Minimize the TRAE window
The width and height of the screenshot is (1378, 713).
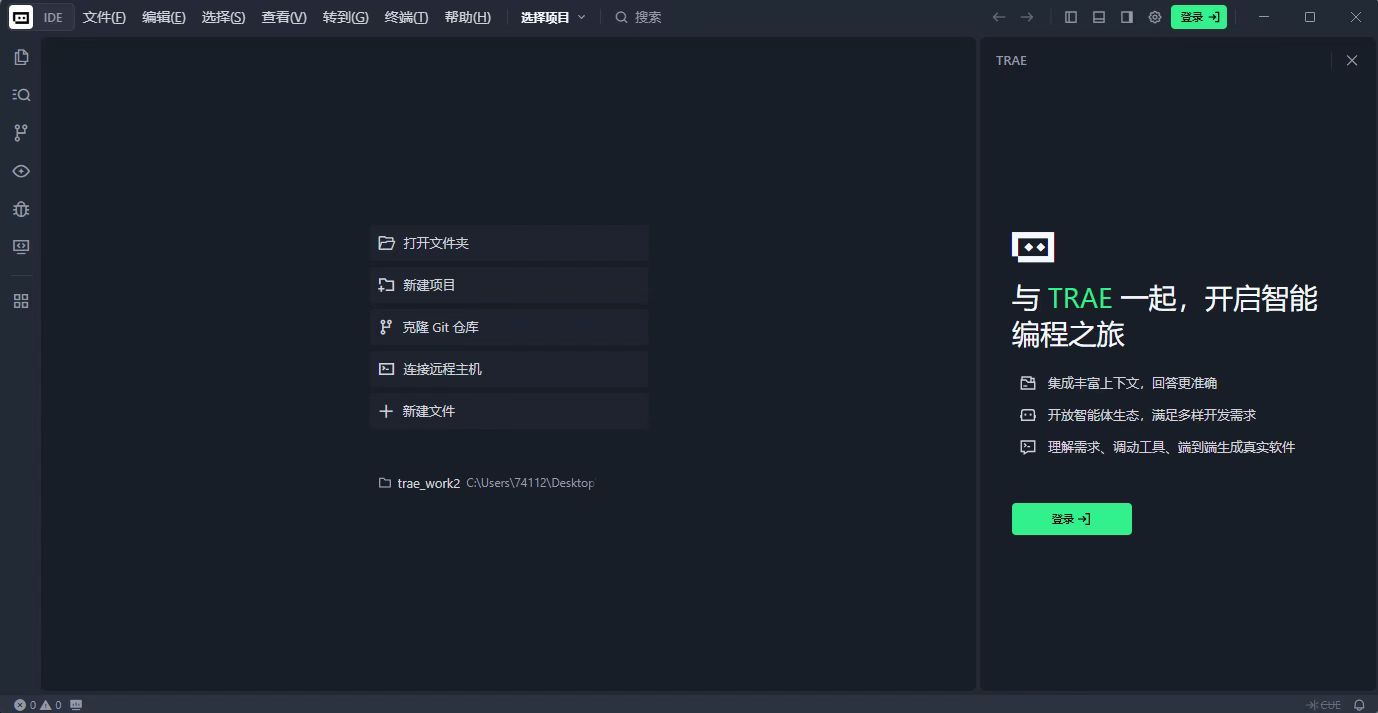(x=1265, y=17)
